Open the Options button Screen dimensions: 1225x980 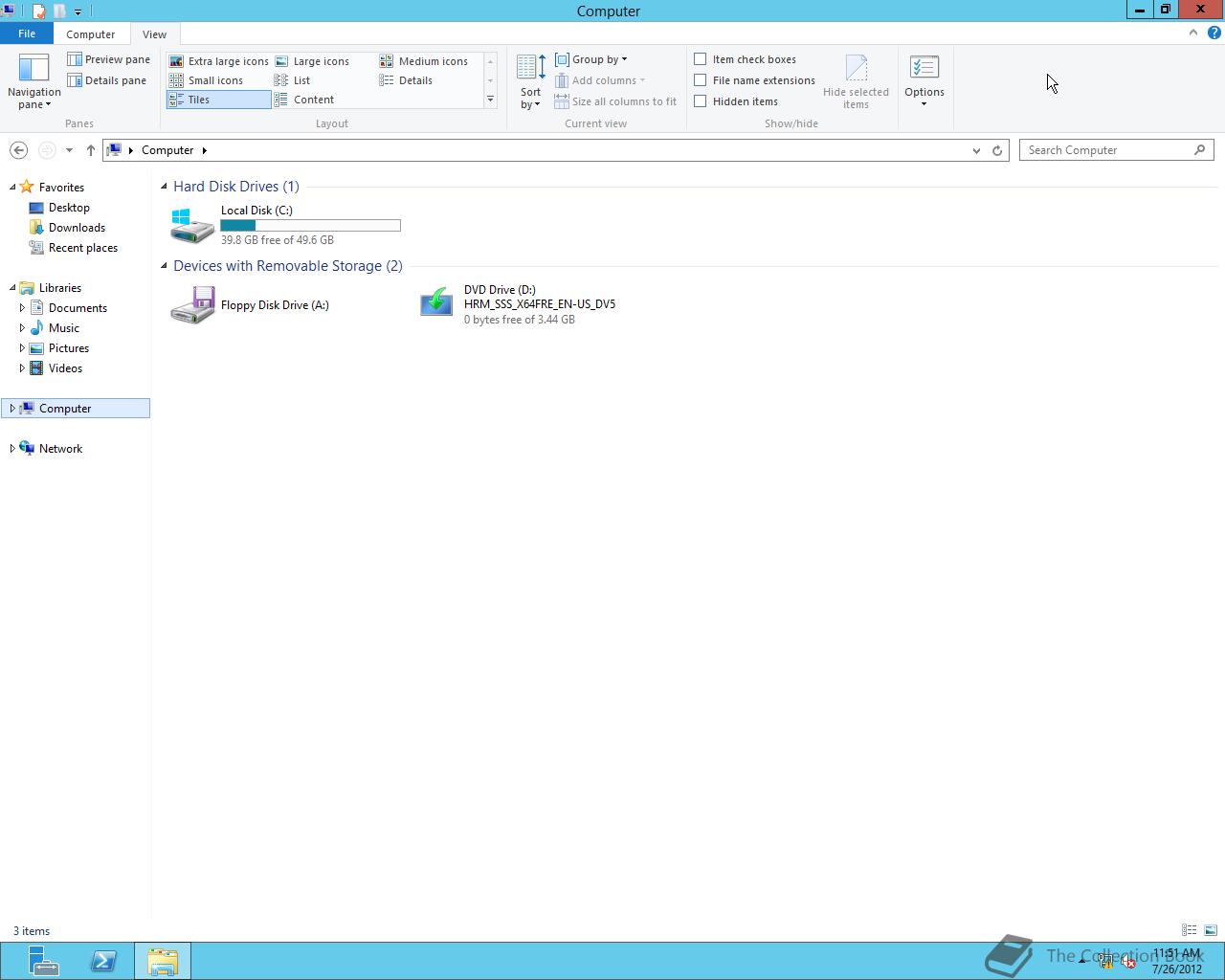pos(924,82)
